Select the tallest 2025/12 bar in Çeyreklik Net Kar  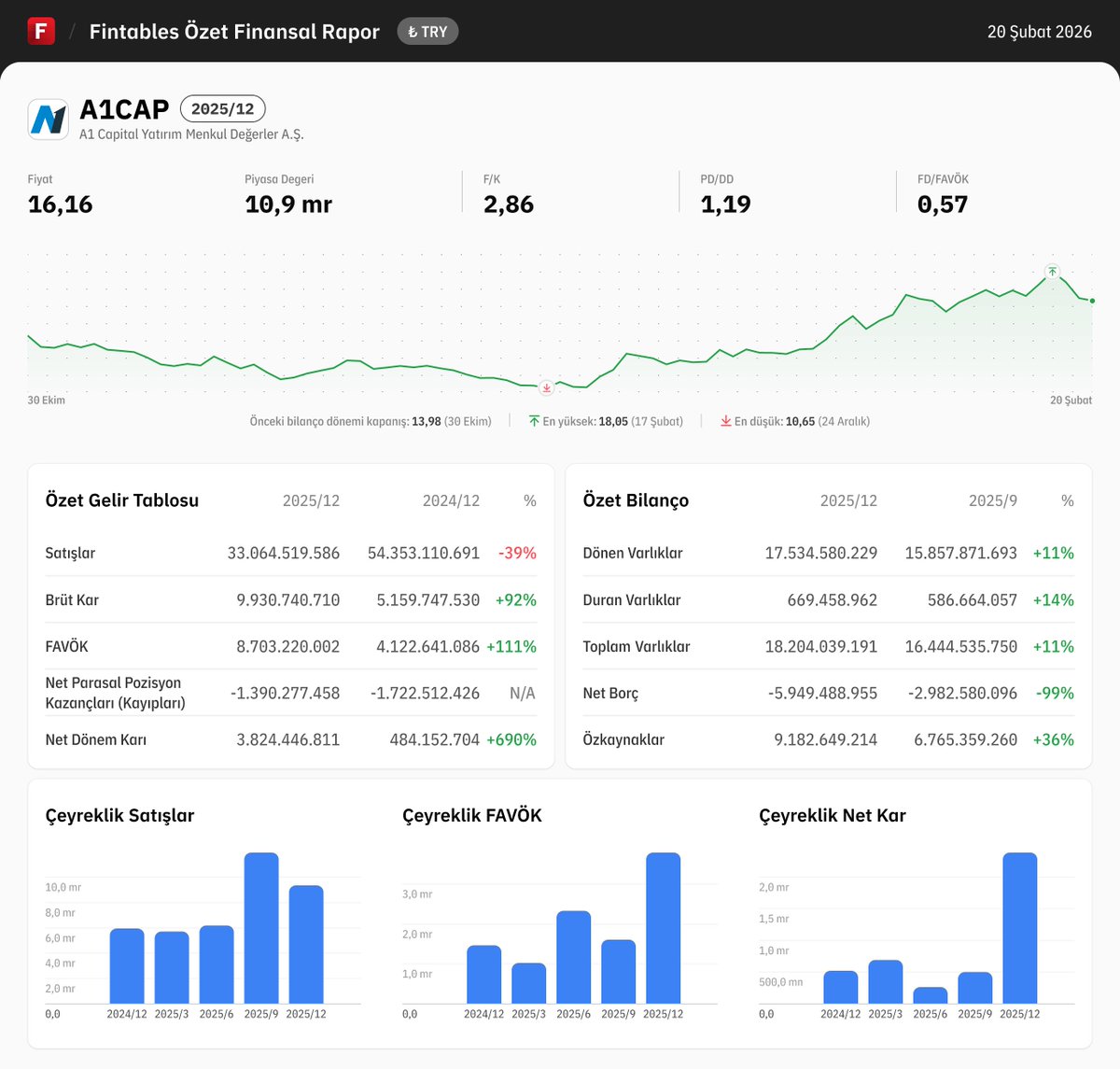pos(1020,929)
